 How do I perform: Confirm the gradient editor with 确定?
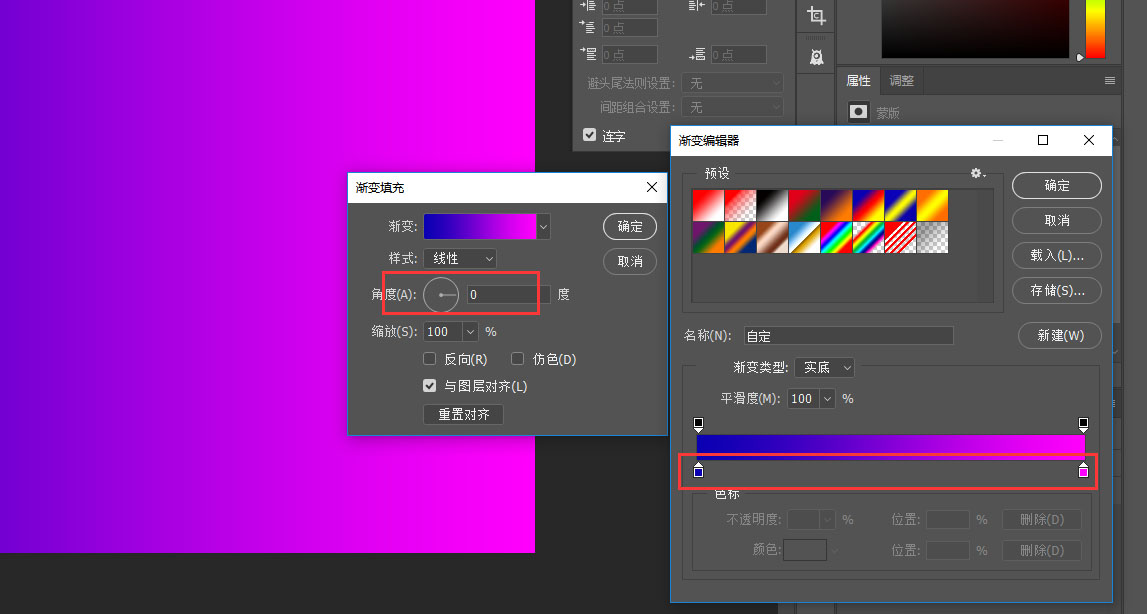click(1057, 185)
